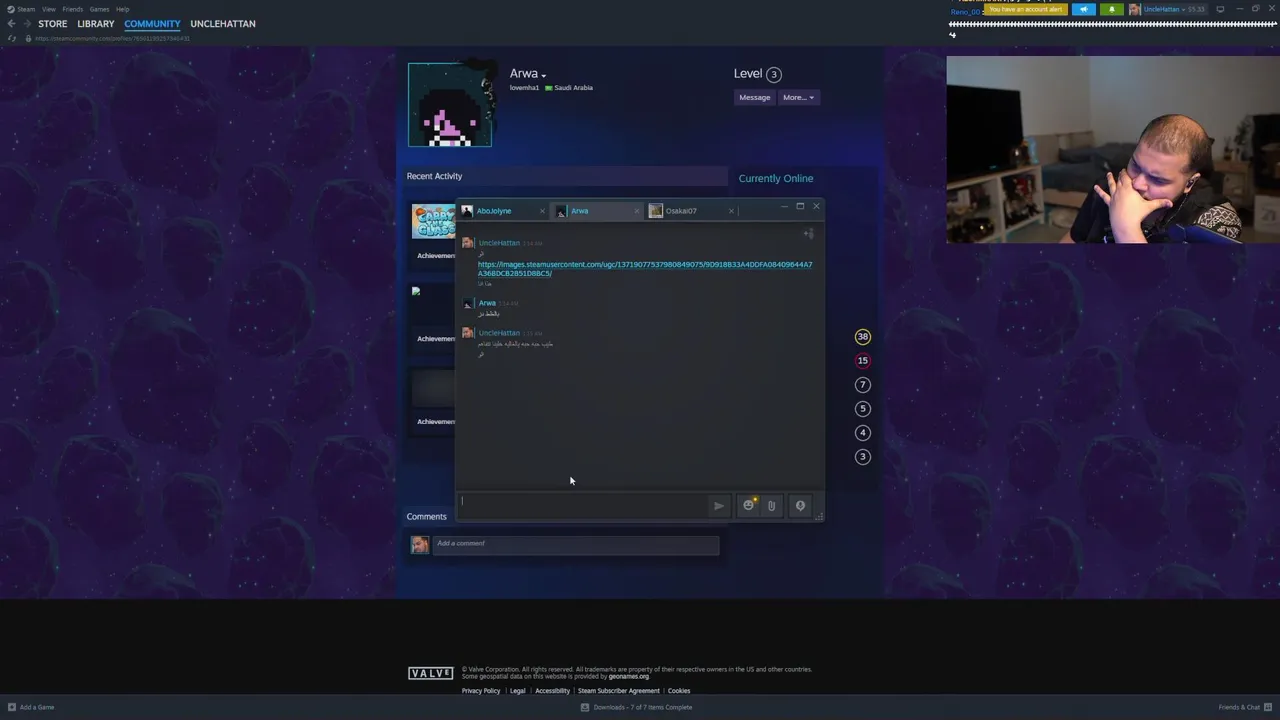Open the More... dropdown on profile
The height and width of the screenshot is (720, 1280).
tap(798, 97)
